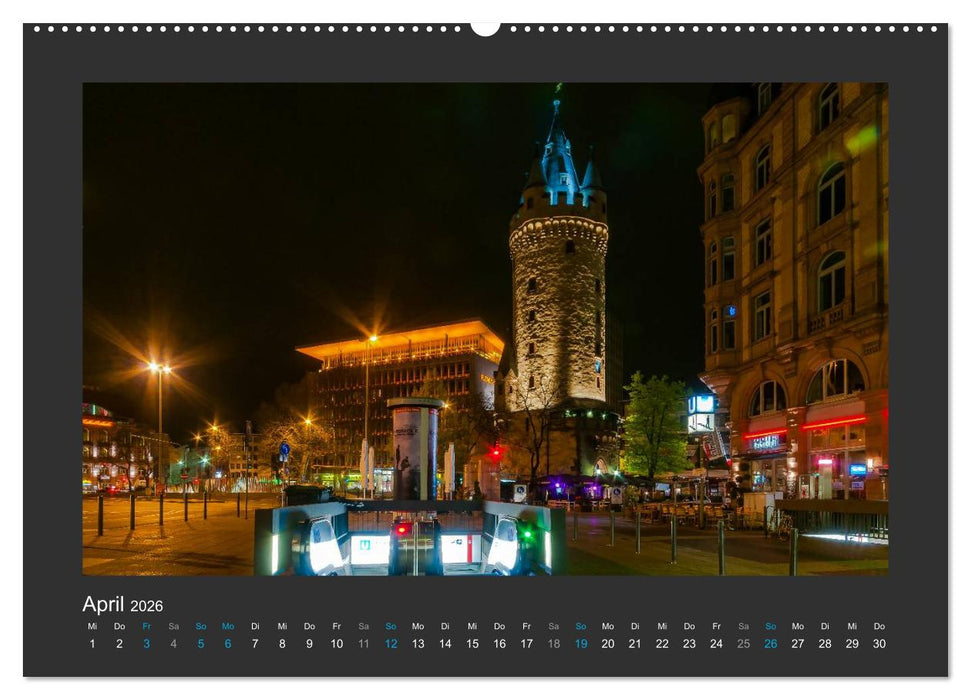The height and width of the screenshot is (700, 971).
Task: Click the grayed Saturday date 11
Action: pos(362,644)
